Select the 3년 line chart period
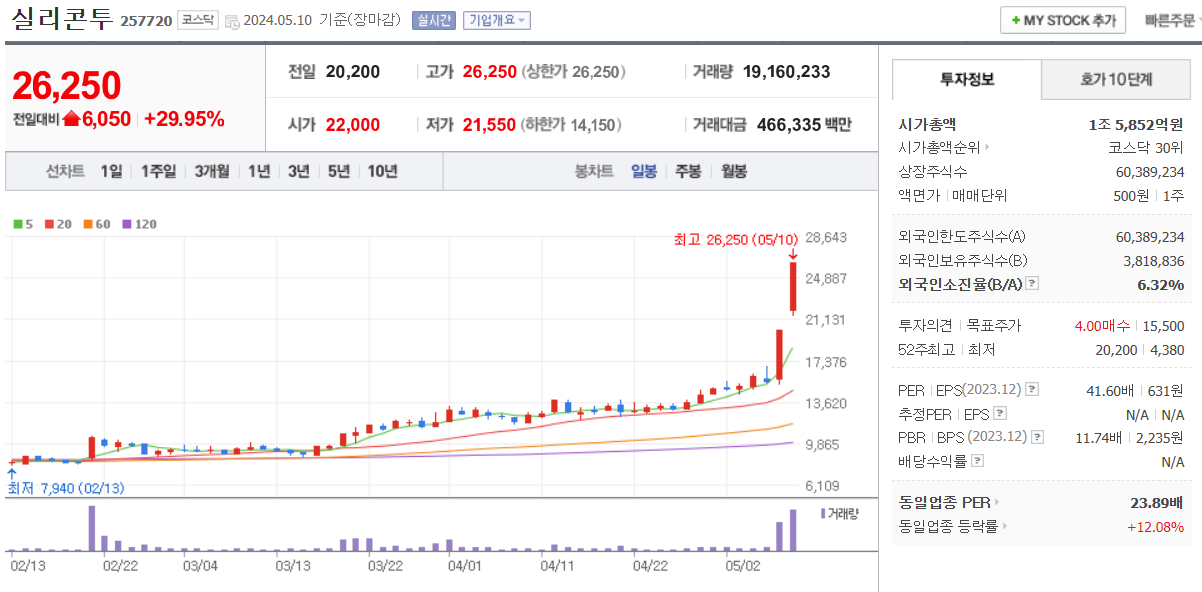 [299, 171]
